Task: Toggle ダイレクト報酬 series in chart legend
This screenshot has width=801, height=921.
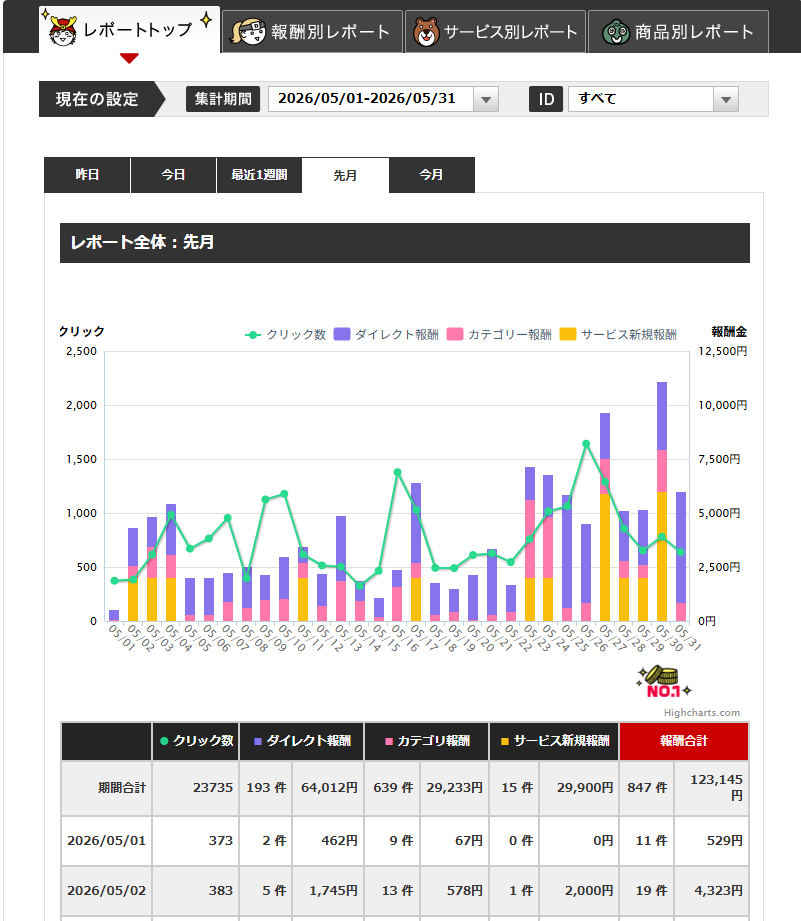Action: tap(386, 335)
